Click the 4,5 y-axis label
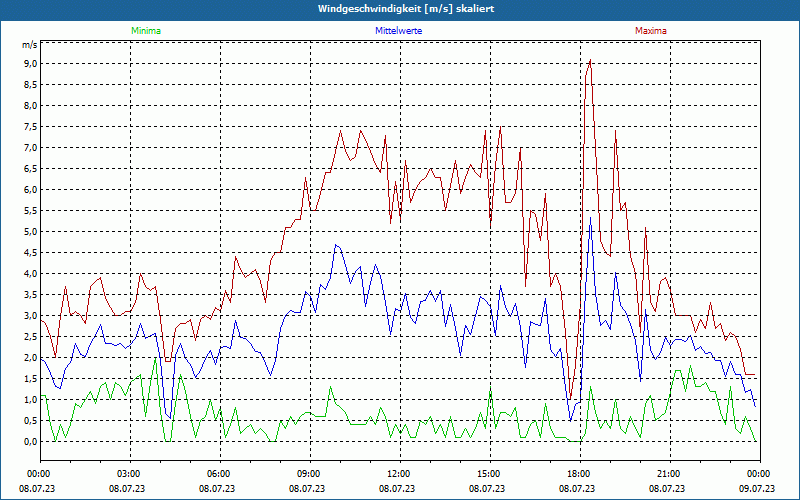Image resolution: width=800 pixels, height=500 pixels. [31, 253]
